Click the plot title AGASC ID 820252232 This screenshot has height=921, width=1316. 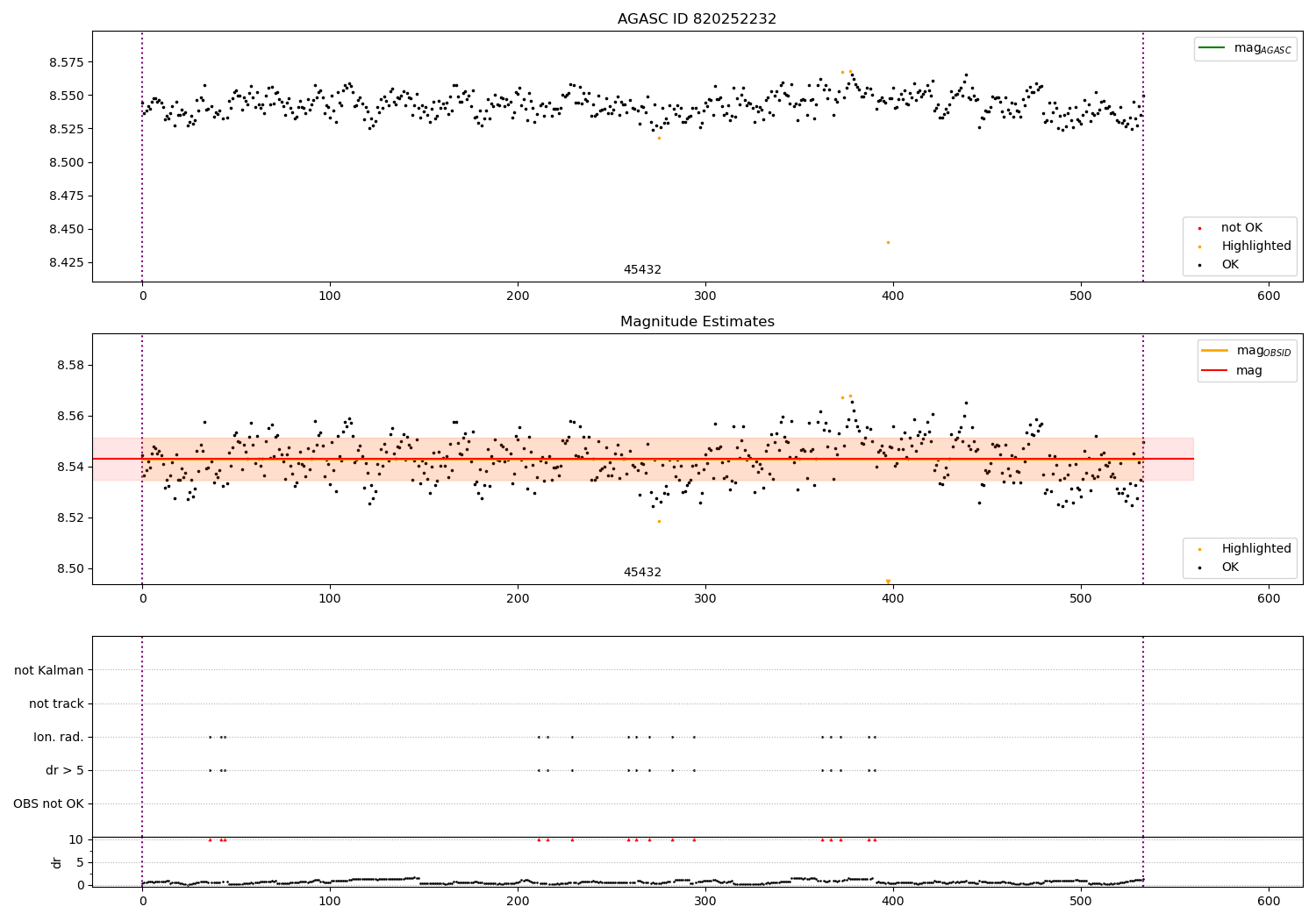[697, 19]
